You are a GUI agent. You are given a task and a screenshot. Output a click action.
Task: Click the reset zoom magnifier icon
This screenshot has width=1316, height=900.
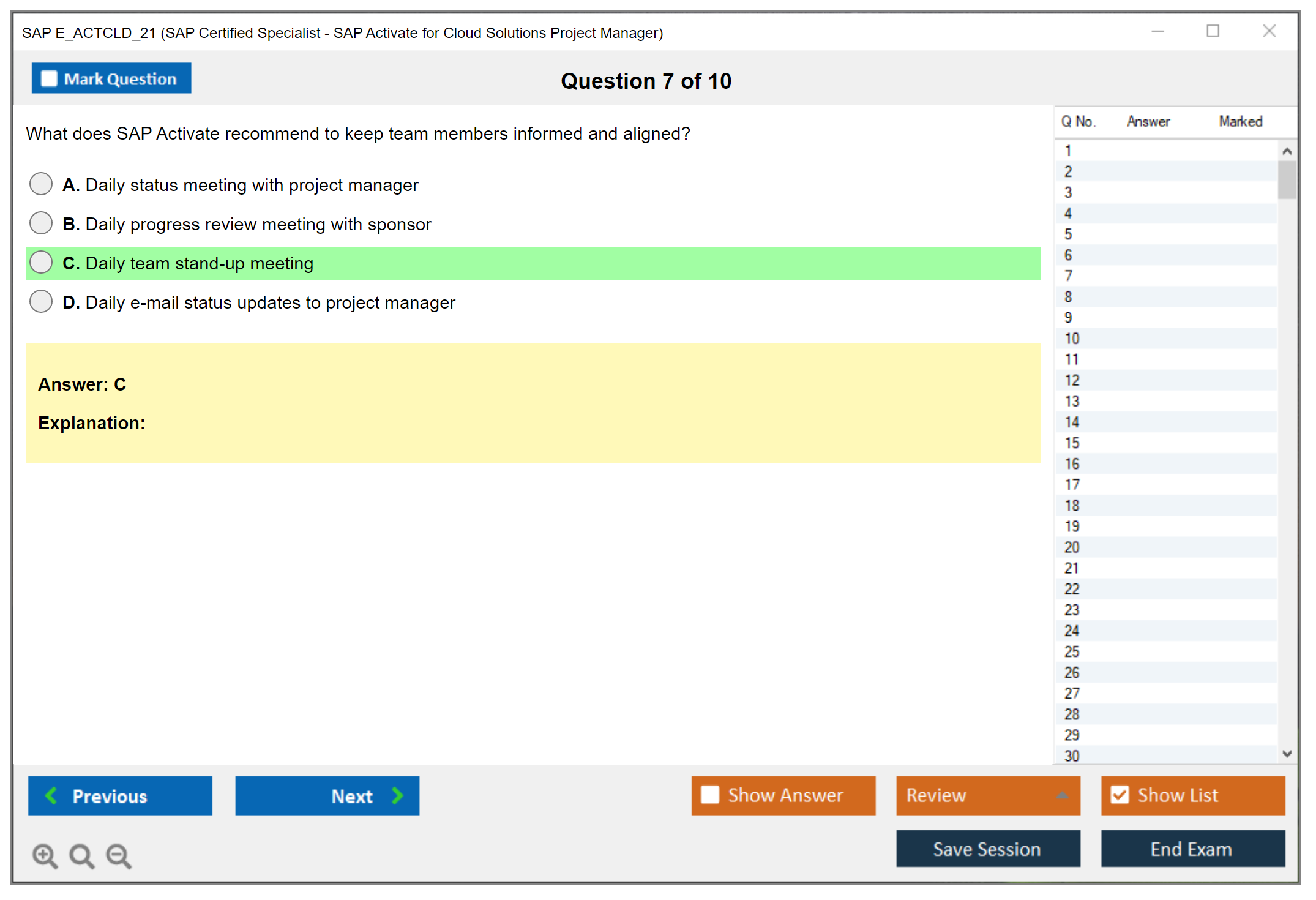click(81, 856)
